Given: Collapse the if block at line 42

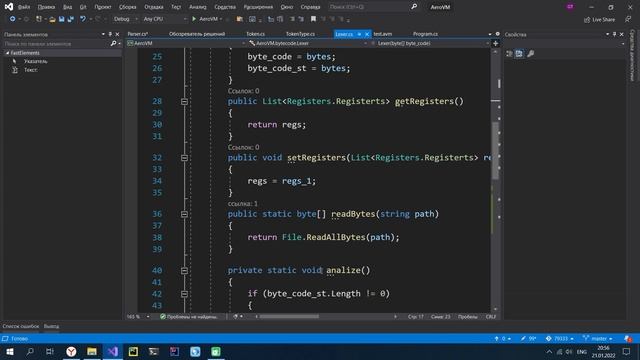Looking at the screenshot, I should (184, 294).
